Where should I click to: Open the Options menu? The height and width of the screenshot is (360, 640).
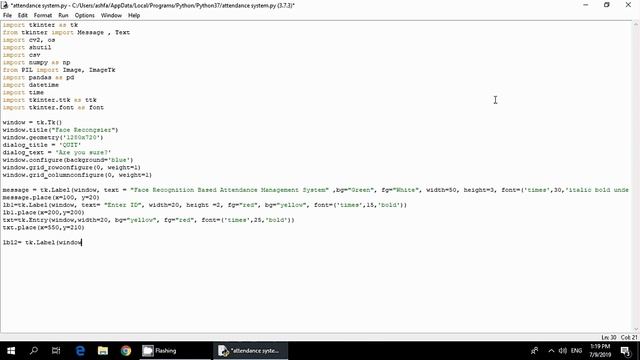click(x=84, y=16)
